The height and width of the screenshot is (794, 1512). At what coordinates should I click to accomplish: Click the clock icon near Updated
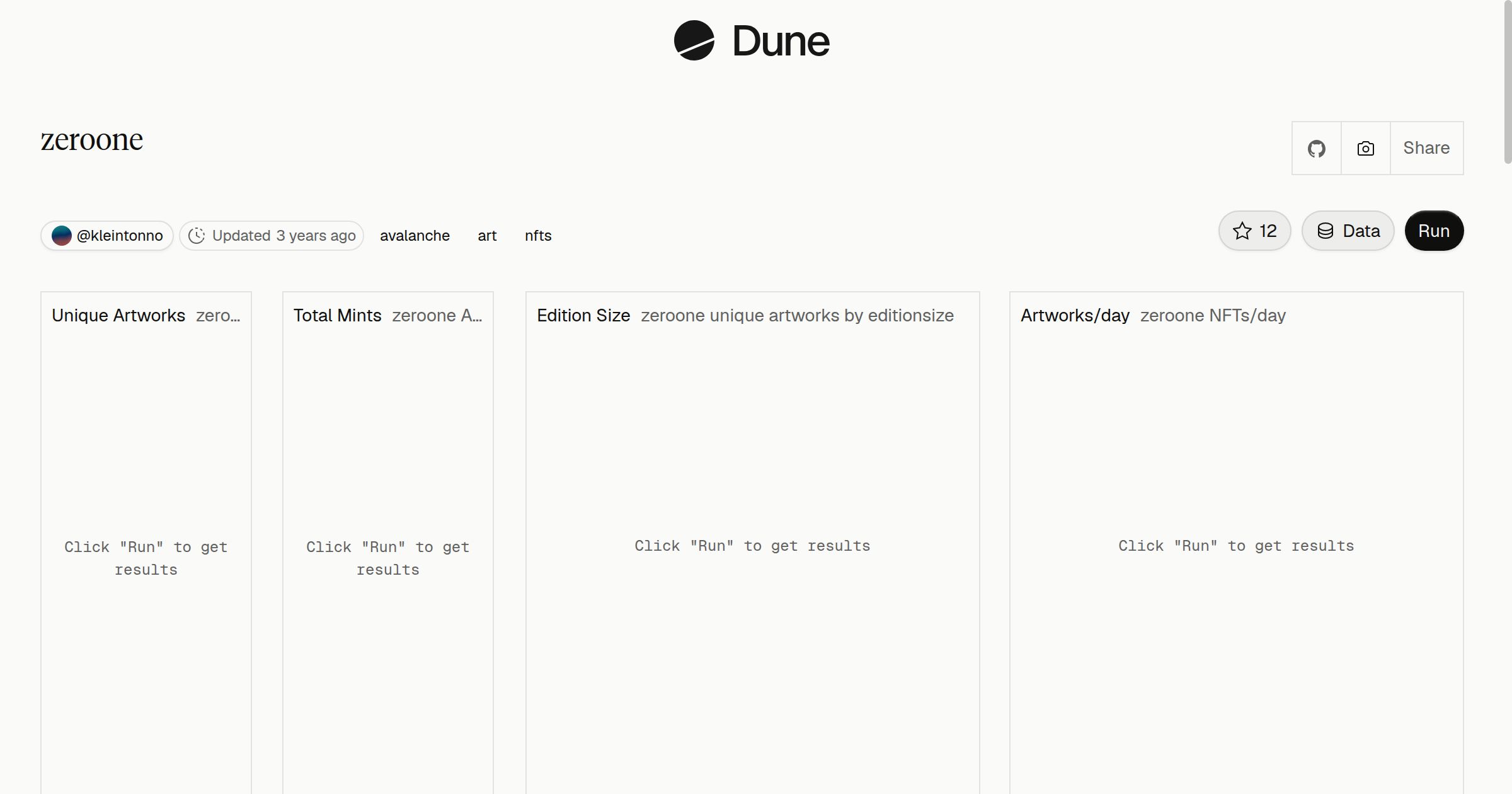(x=197, y=236)
